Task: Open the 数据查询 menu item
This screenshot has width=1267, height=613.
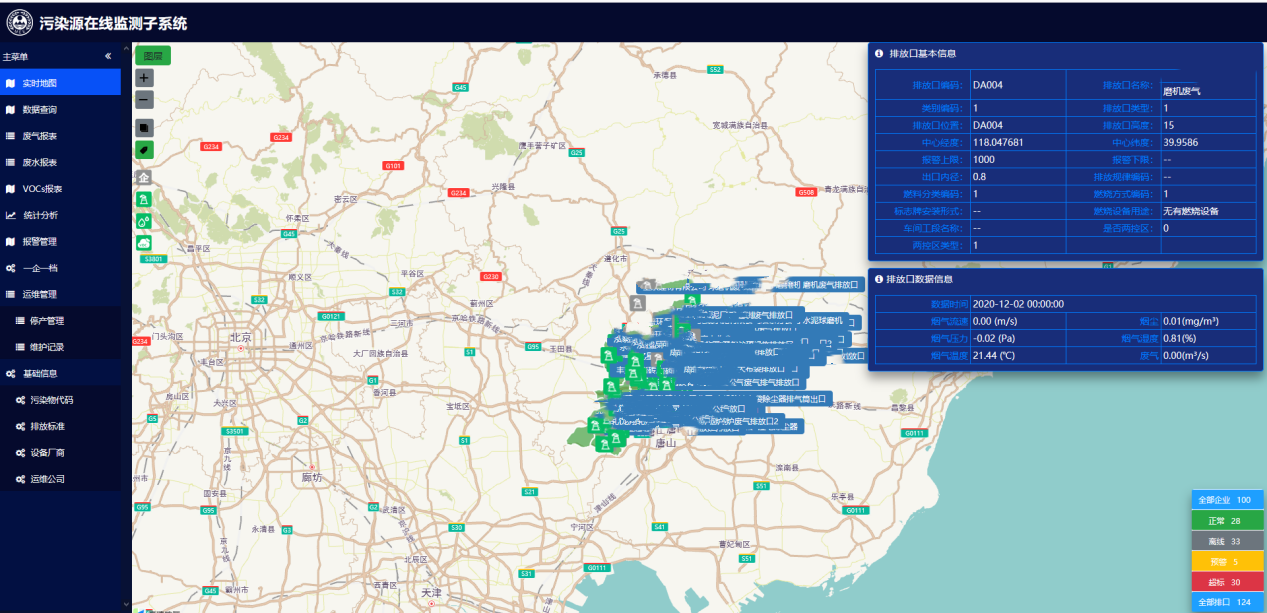Action: pyautogui.click(x=60, y=110)
